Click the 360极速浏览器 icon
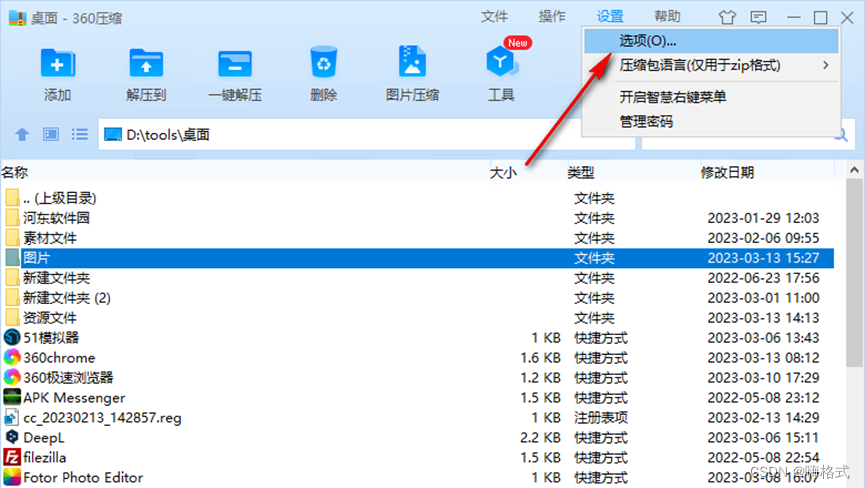 (12, 377)
